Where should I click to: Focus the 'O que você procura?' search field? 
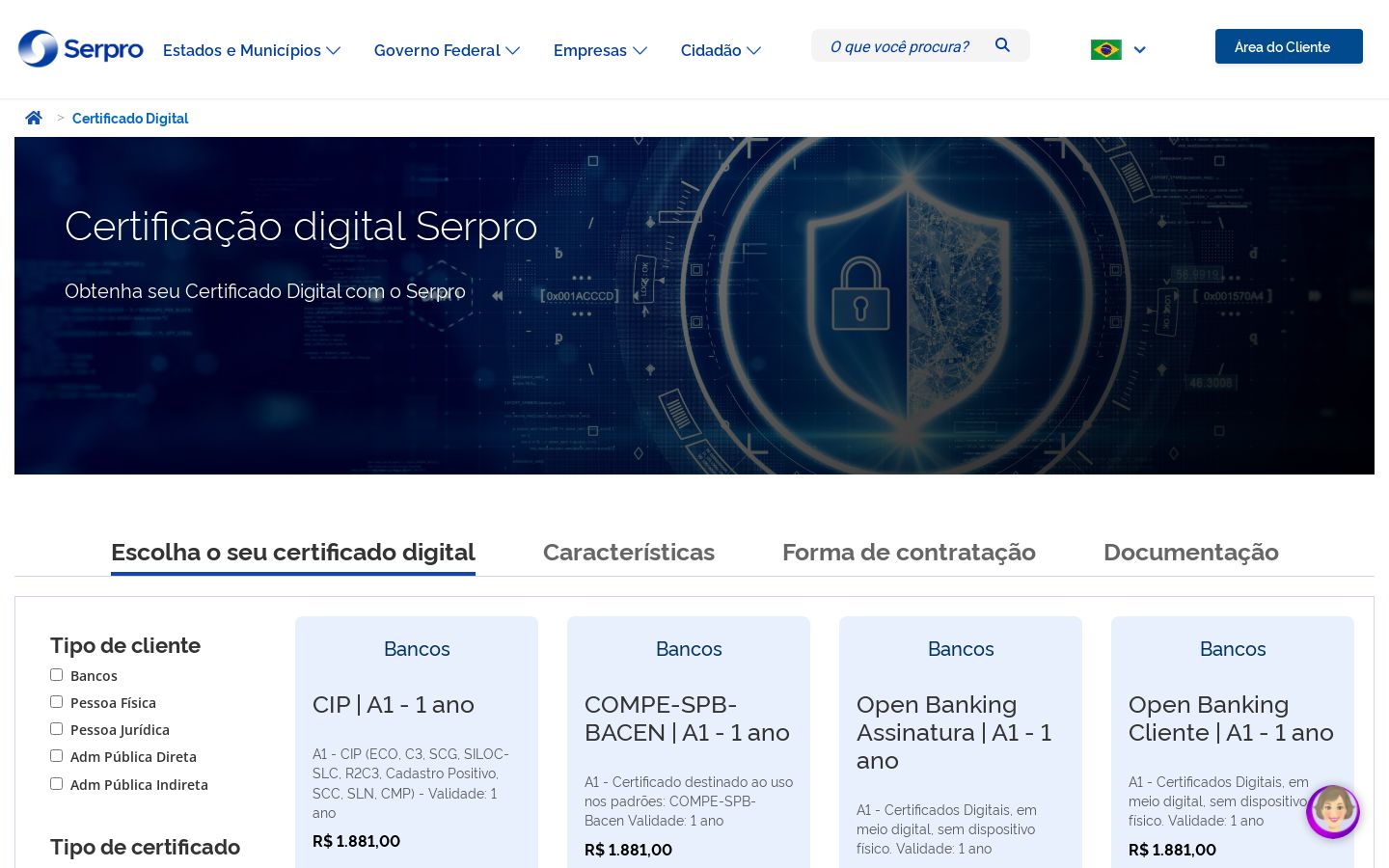pyautogui.click(x=900, y=46)
